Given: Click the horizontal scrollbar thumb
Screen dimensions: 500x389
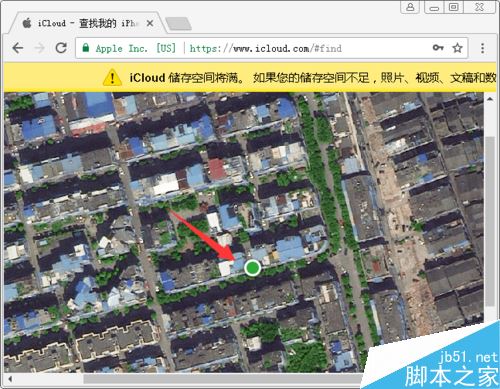Looking at the screenshot, I should [223, 379].
